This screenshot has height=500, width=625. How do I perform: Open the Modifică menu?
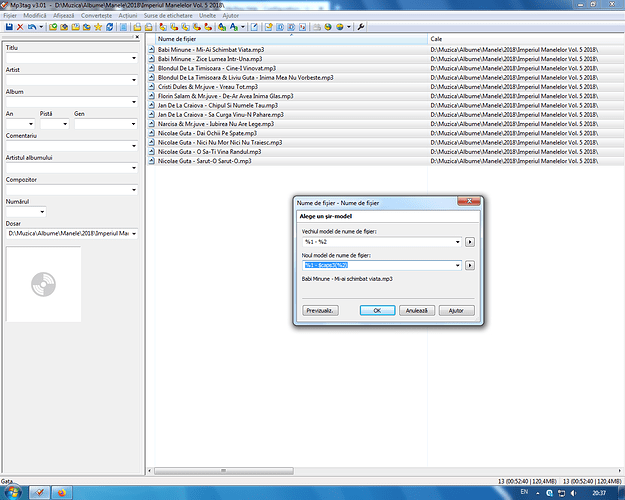(x=35, y=16)
